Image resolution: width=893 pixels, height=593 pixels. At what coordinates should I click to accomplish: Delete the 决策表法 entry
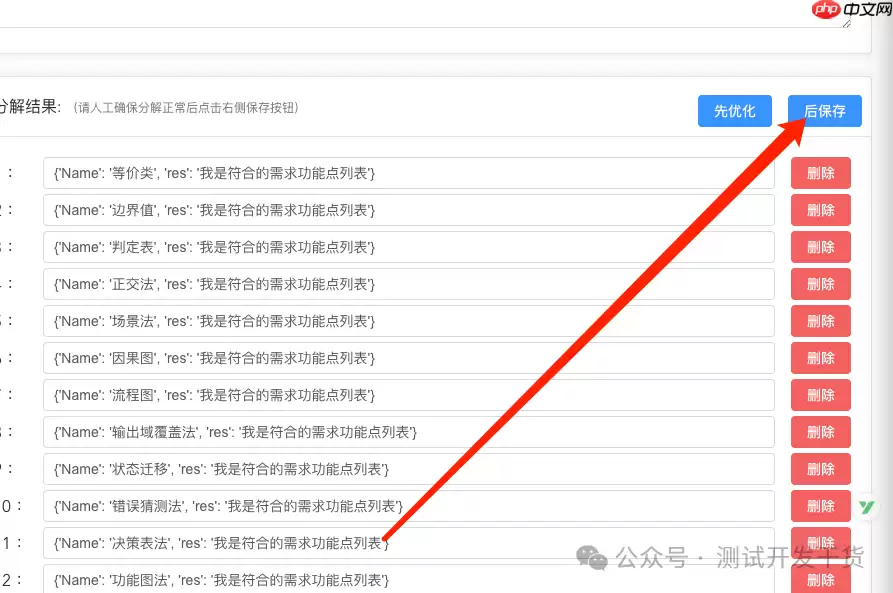coord(820,543)
